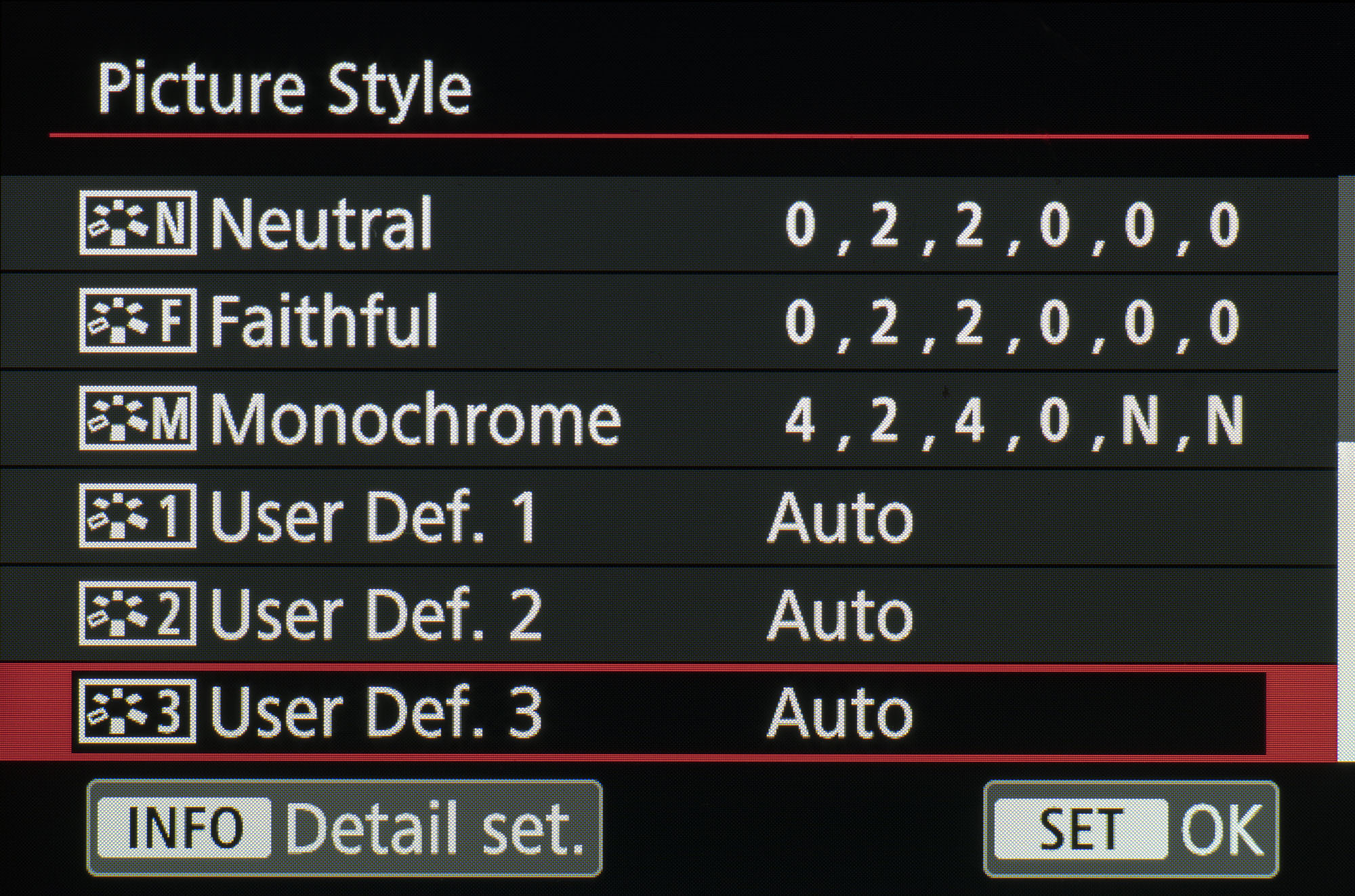Click the vertical scrollbar thumb
Image resolution: width=1355 pixels, height=896 pixels.
[1346, 601]
